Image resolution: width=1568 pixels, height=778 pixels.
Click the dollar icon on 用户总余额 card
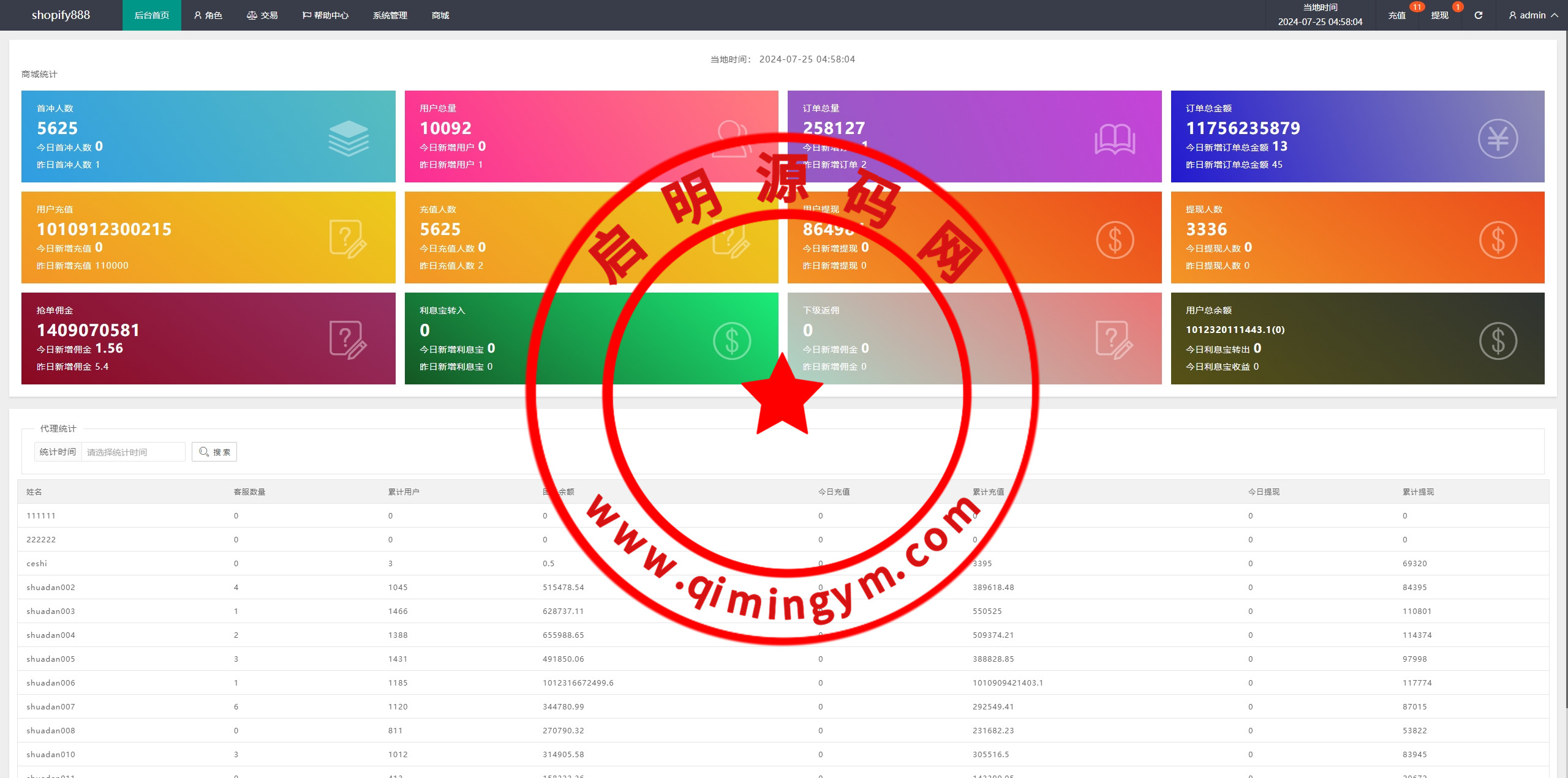tap(1498, 340)
